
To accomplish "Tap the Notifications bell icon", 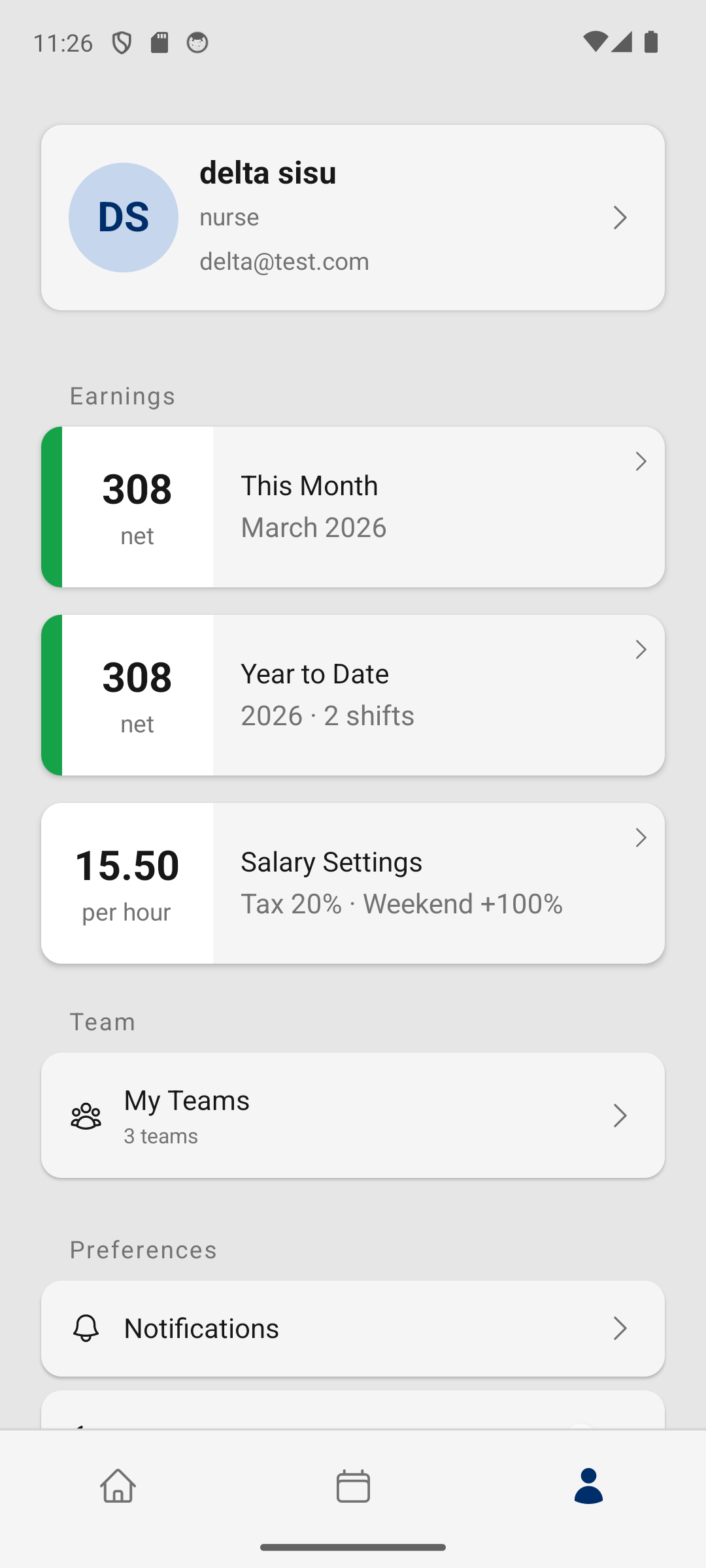I will point(86,1328).
